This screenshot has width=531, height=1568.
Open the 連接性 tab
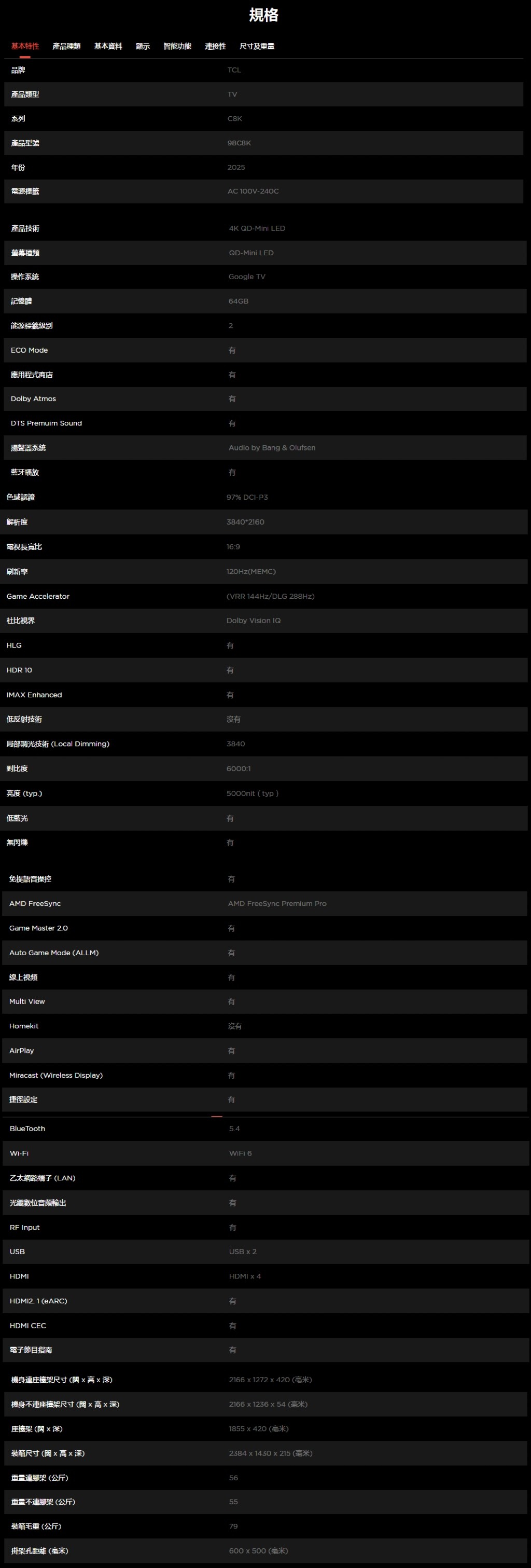pos(215,46)
